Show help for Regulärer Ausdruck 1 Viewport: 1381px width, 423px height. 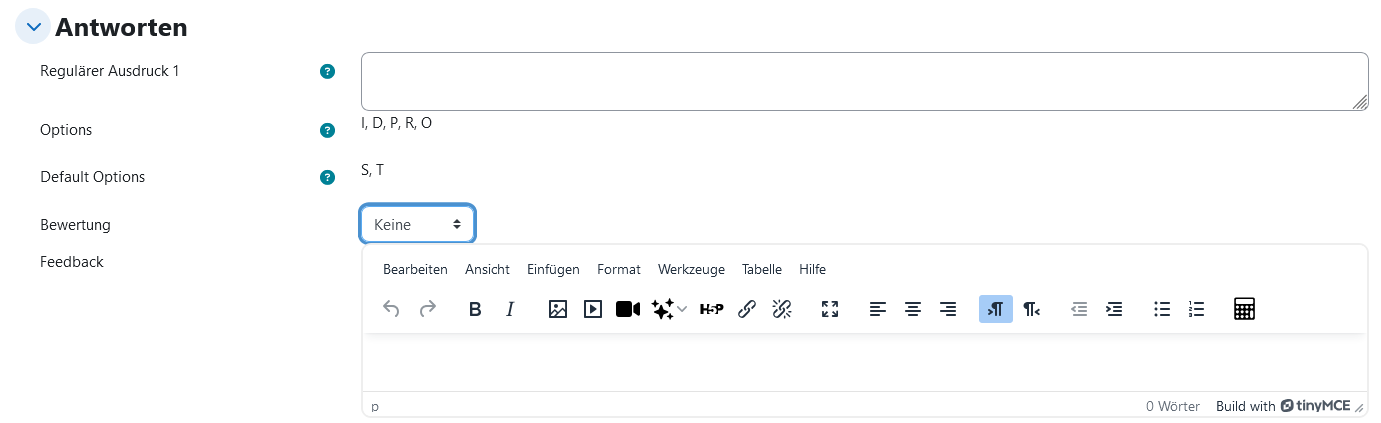(326, 72)
